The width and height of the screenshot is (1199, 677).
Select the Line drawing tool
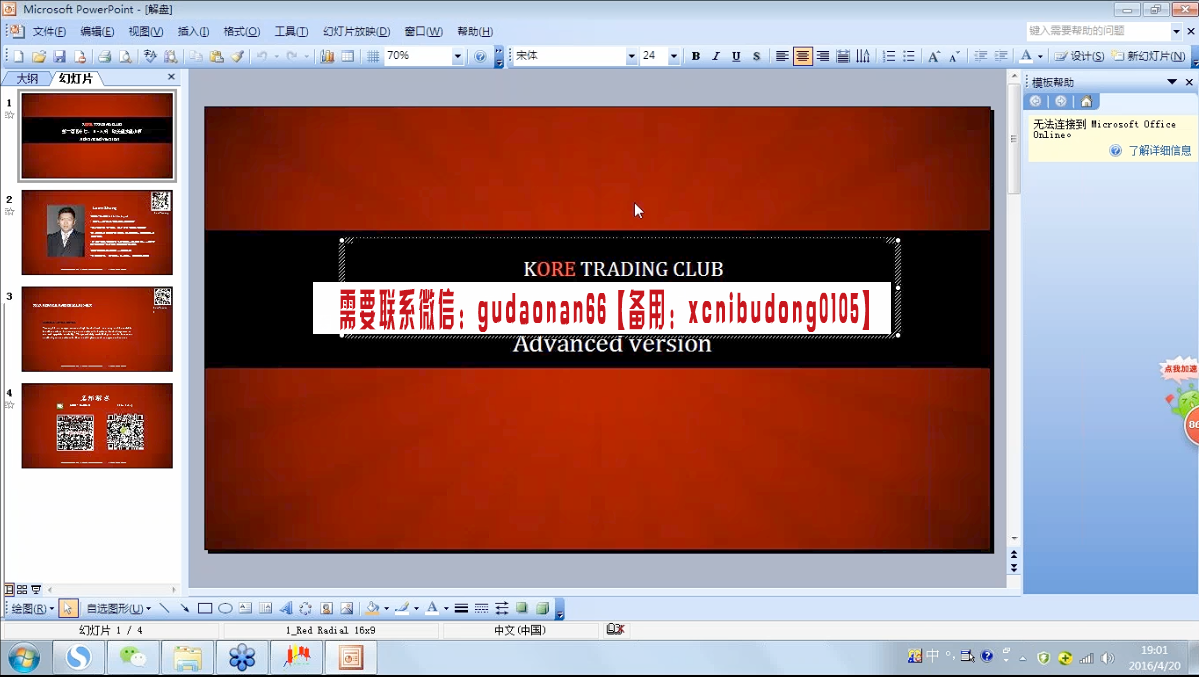[x=164, y=608]
